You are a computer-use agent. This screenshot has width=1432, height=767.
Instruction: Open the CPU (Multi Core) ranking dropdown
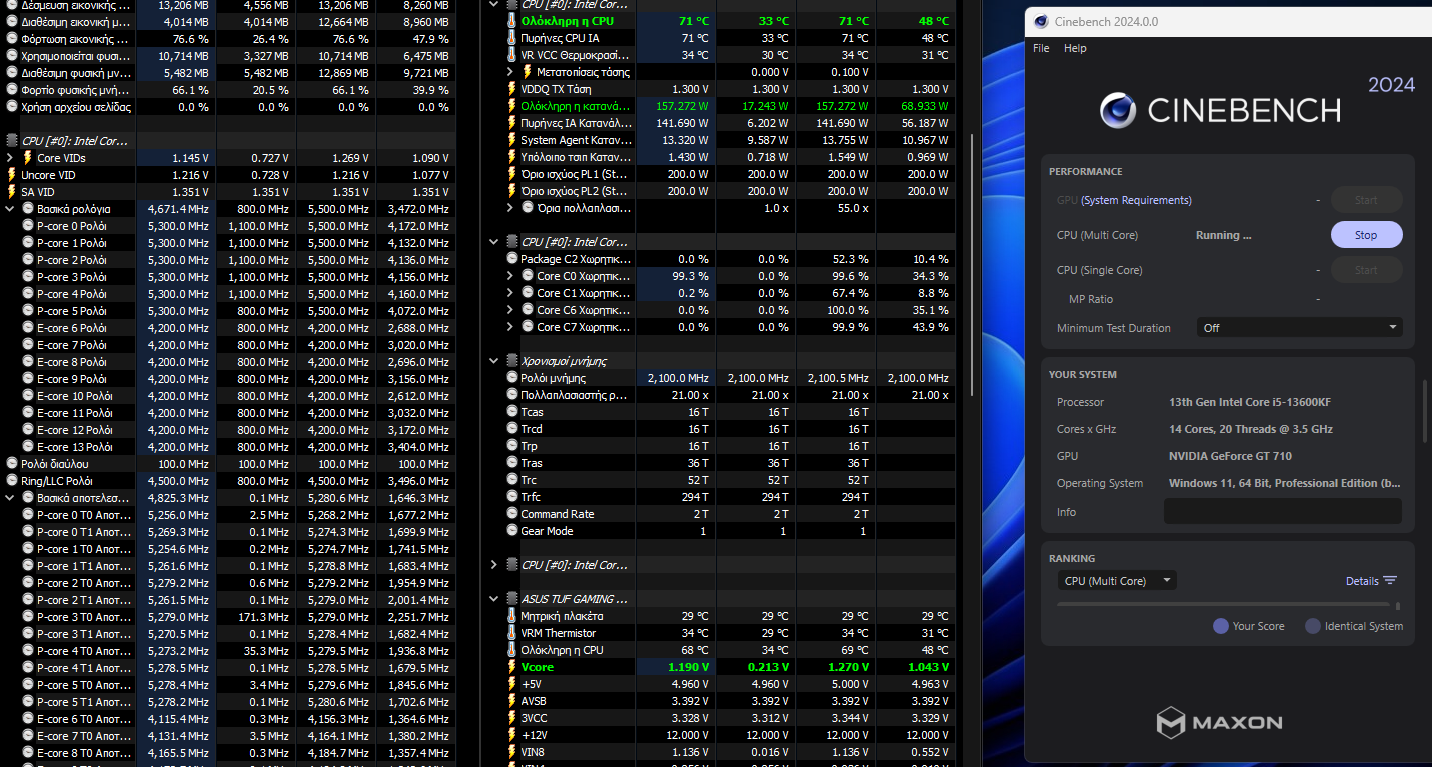pyautogui.click(x=1117, y=581)
